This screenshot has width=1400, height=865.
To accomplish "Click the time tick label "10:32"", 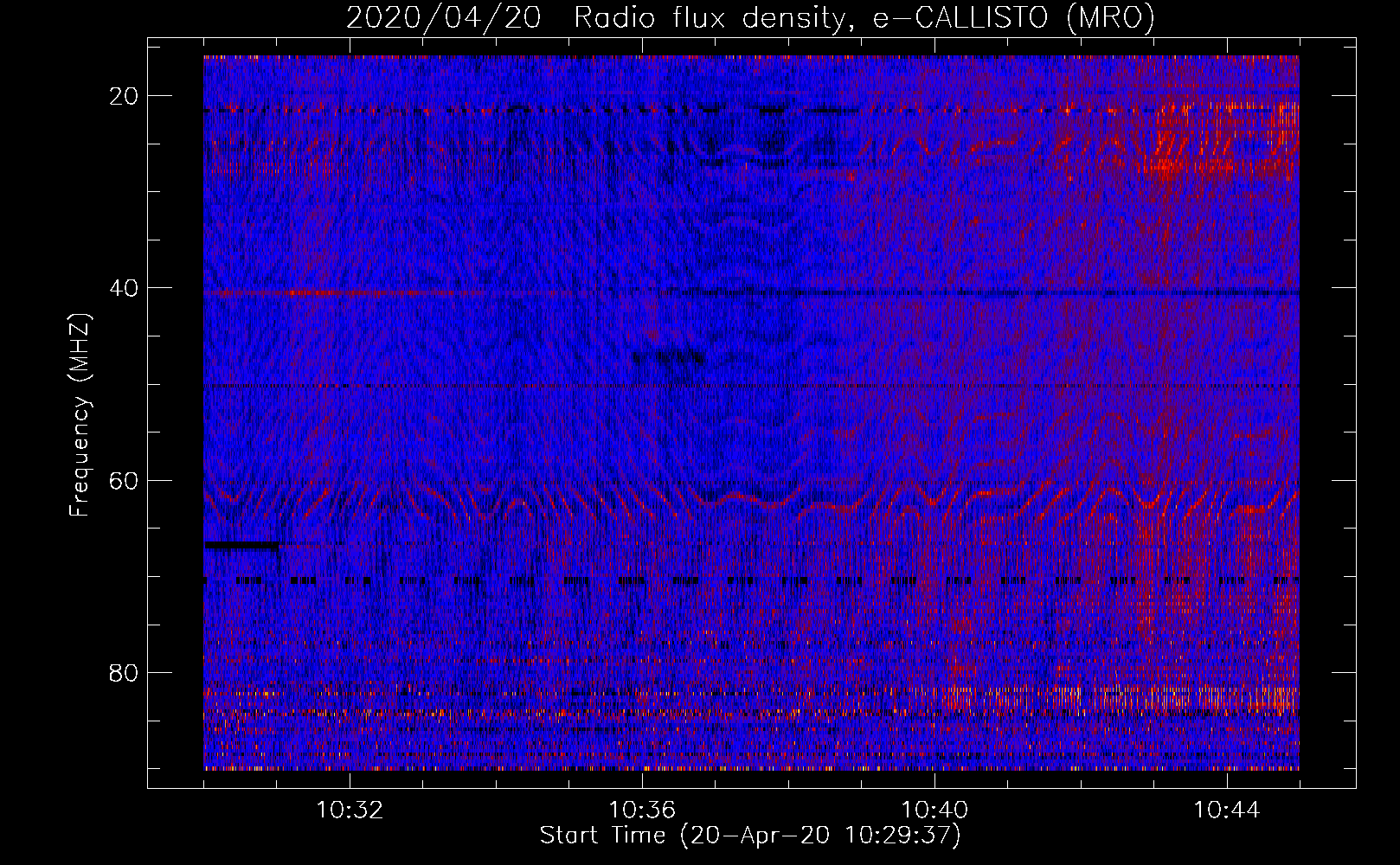I will click(x=350, y=811).
